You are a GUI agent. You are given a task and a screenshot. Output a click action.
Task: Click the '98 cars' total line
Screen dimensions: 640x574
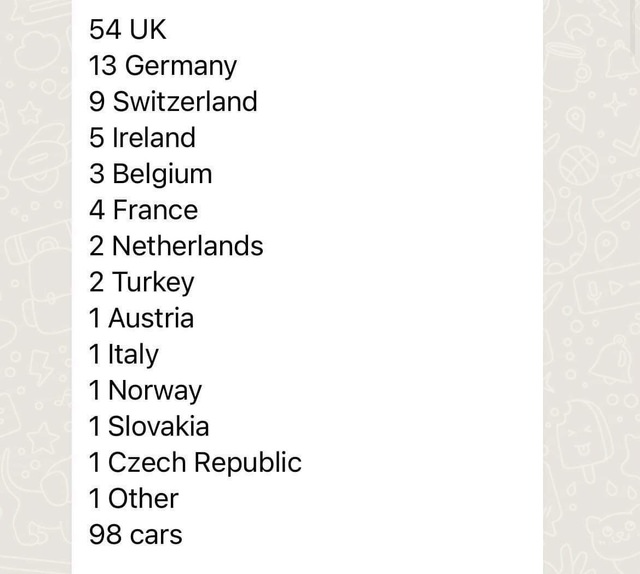[136, 534]
